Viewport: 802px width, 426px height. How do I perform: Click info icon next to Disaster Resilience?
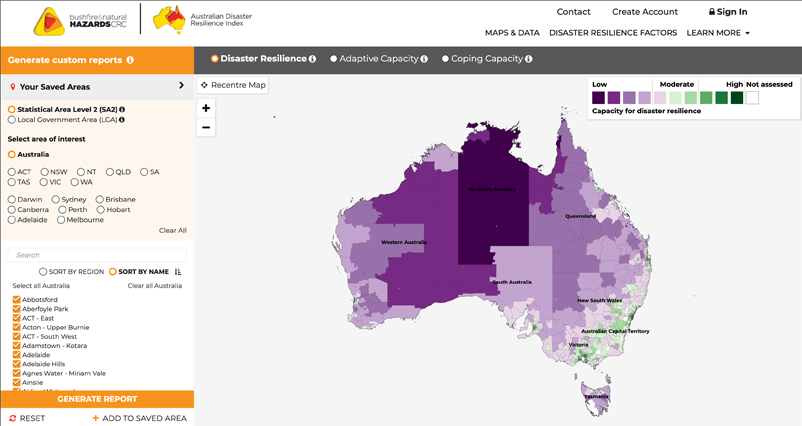tap(312, 59)
